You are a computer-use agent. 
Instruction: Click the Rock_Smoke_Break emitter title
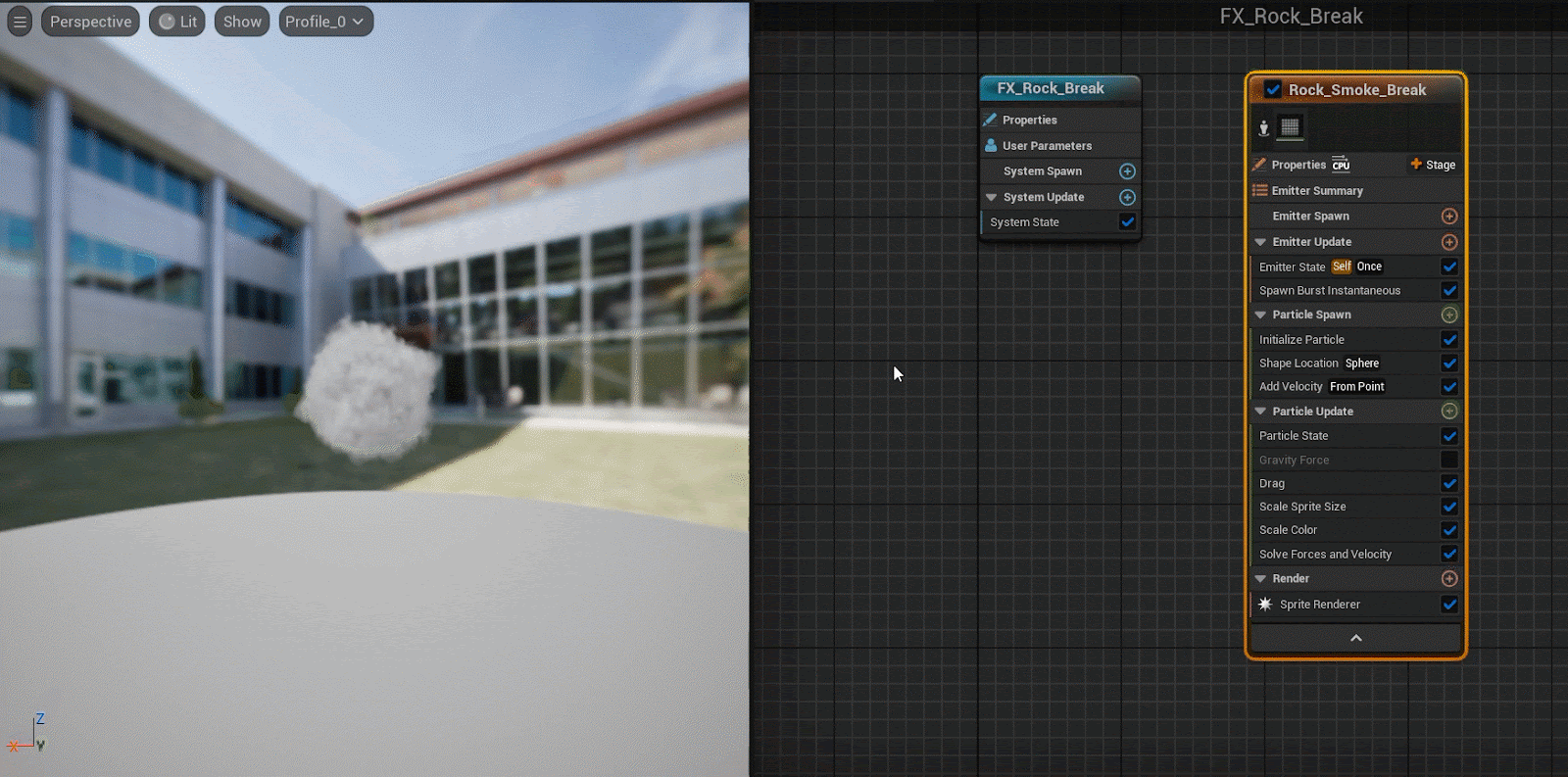[1357, 90]
